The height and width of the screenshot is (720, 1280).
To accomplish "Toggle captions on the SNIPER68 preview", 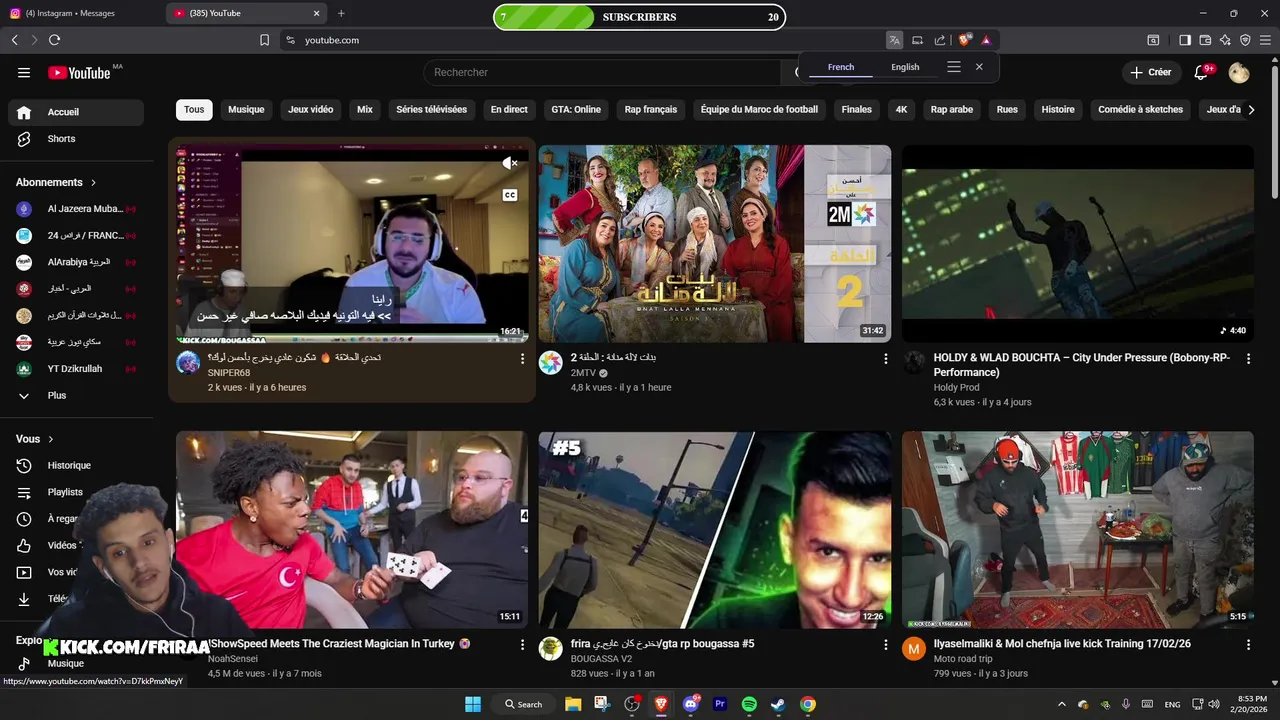I will [x=510, y=195].
